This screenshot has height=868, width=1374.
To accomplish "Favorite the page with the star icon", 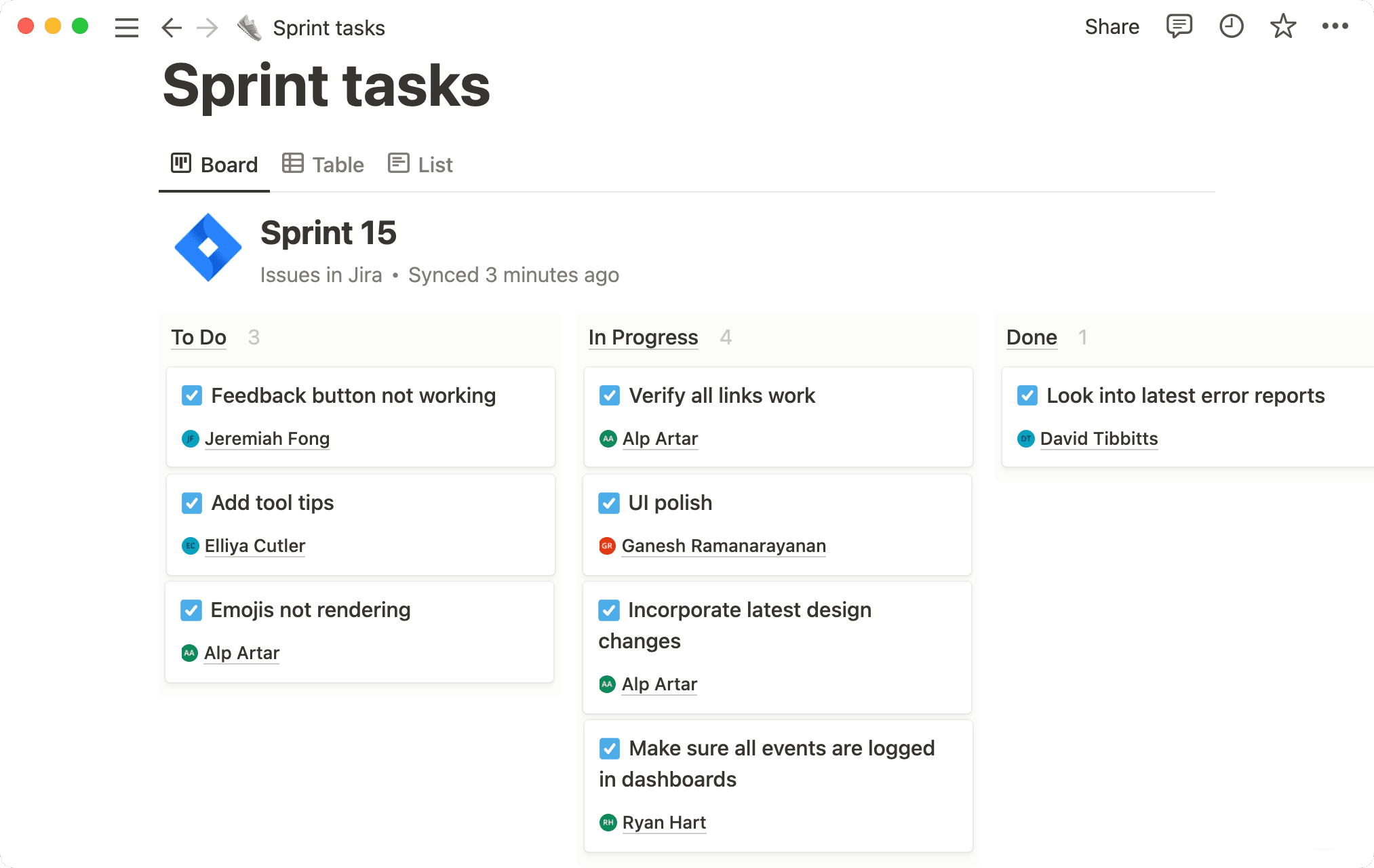I will pos(1282,26).
